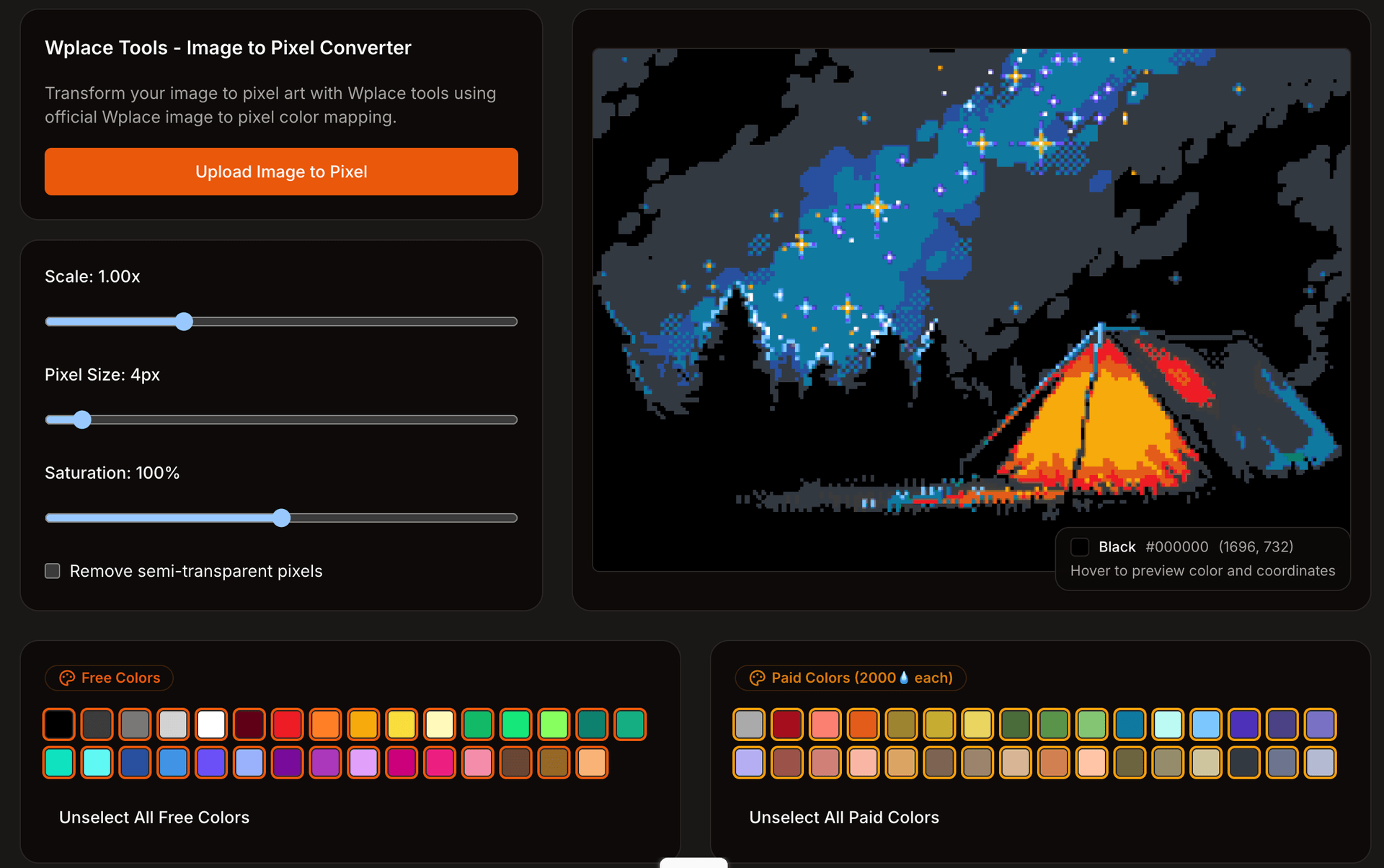
Task: Click Upload Image to Pixel button
Action: (281, 172)
